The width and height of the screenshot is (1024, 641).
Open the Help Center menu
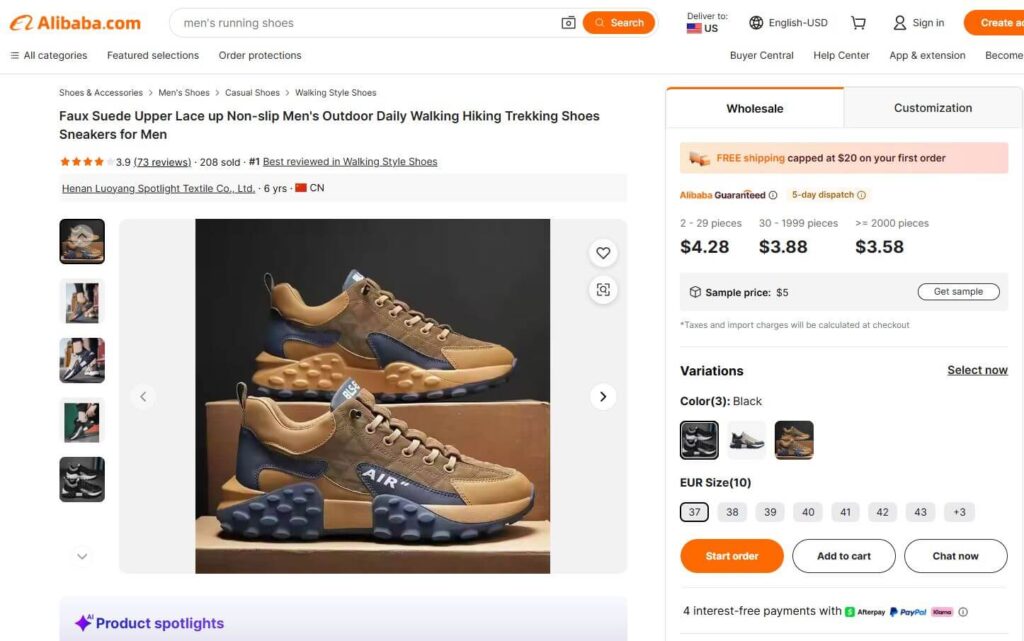841,55
